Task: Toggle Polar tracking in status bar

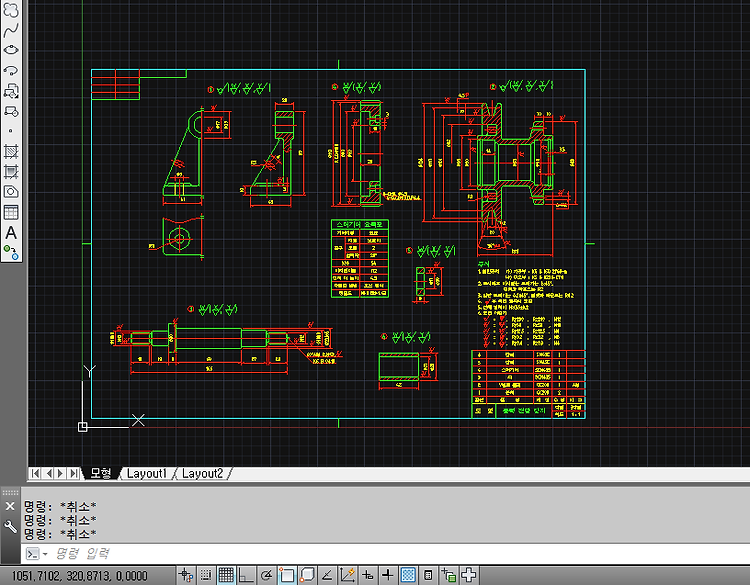Action: pyautogui.click(x=266, y=575)
